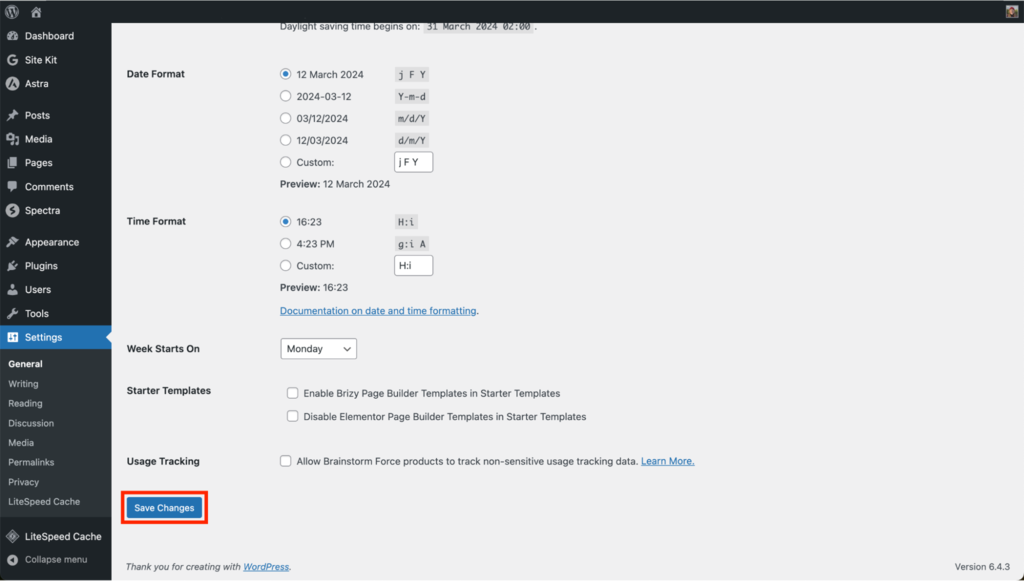This screenshot has width=1024, height=581.
Task: Click the WordPress logo in the admin bar
Action: 11,10
